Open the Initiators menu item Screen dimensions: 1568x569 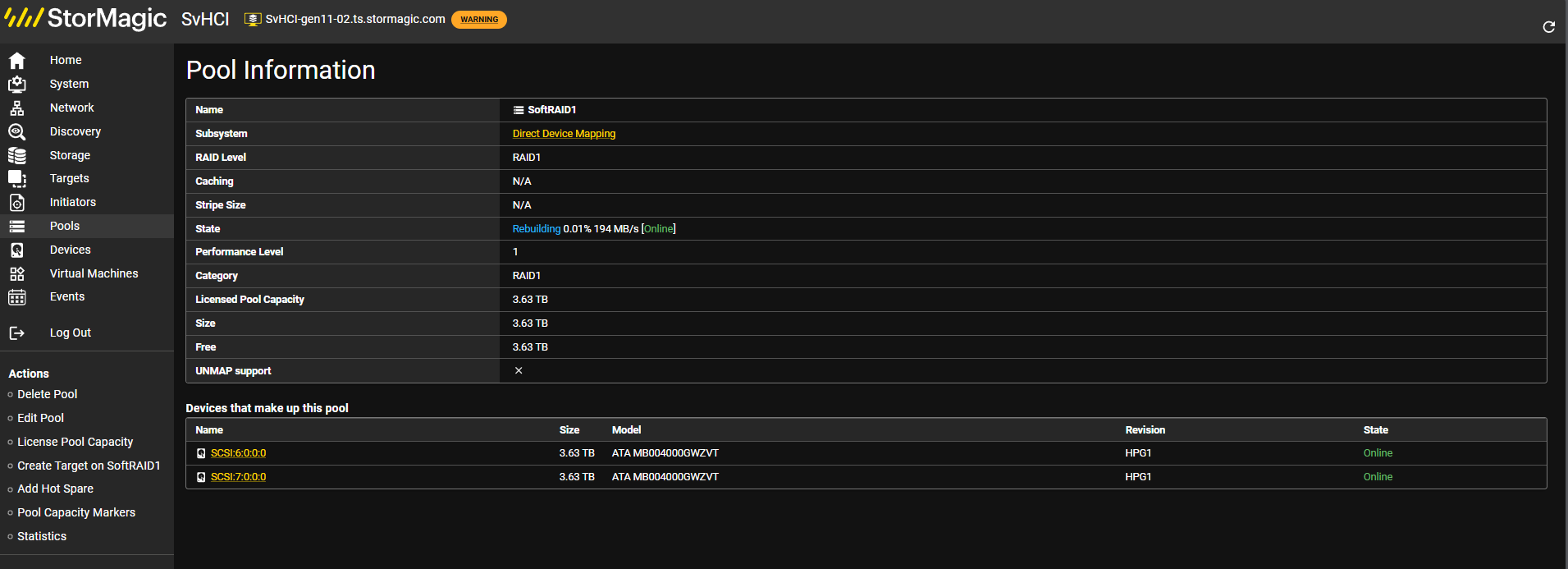click(x=72, y=202)
